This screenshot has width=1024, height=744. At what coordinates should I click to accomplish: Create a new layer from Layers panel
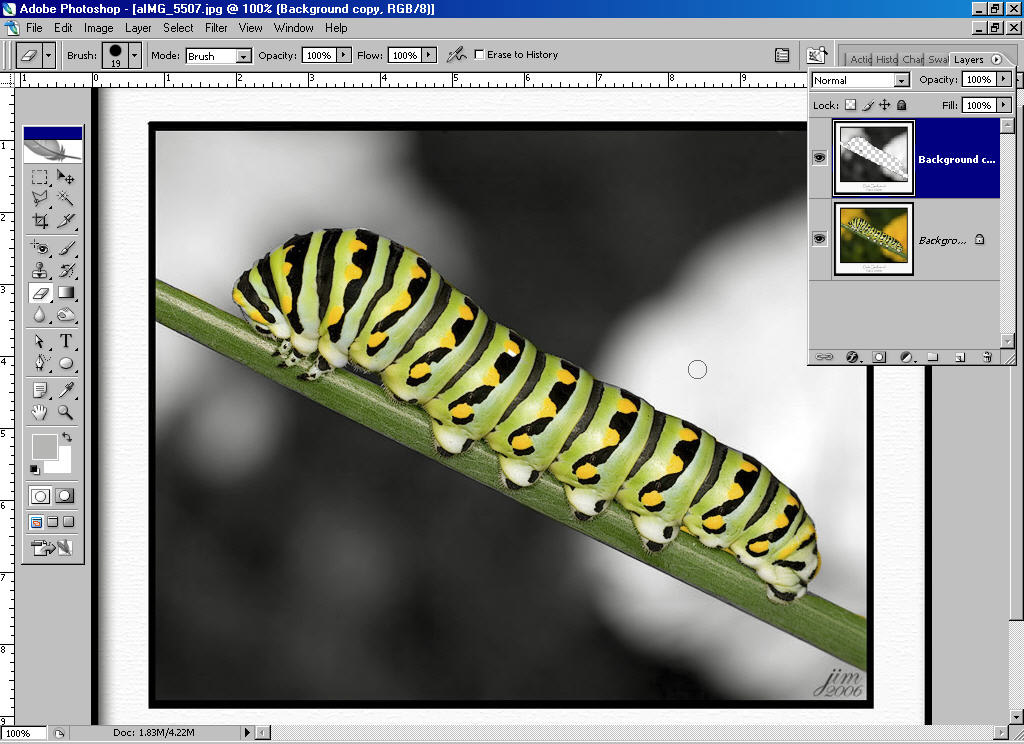[x=959, y=357]
